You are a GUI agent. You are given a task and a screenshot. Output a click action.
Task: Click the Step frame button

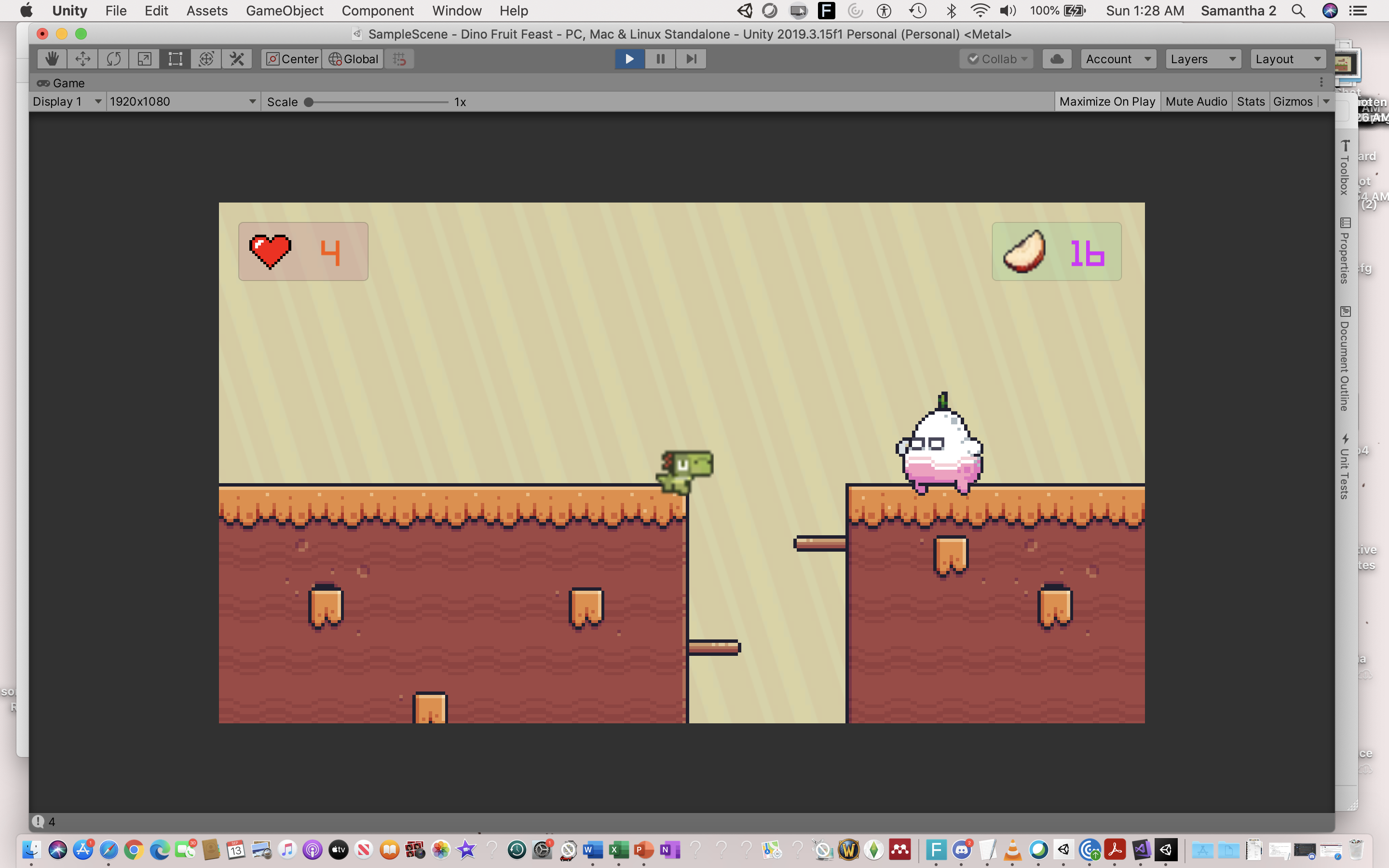(x=691, y=59)
